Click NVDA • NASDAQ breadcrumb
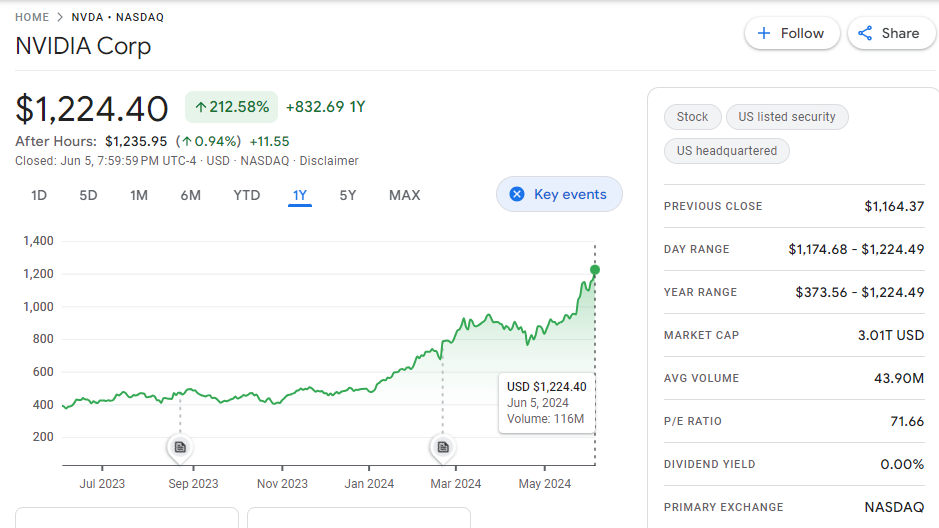The width and height of the screenshot is (939, 528). coord(117,17)
